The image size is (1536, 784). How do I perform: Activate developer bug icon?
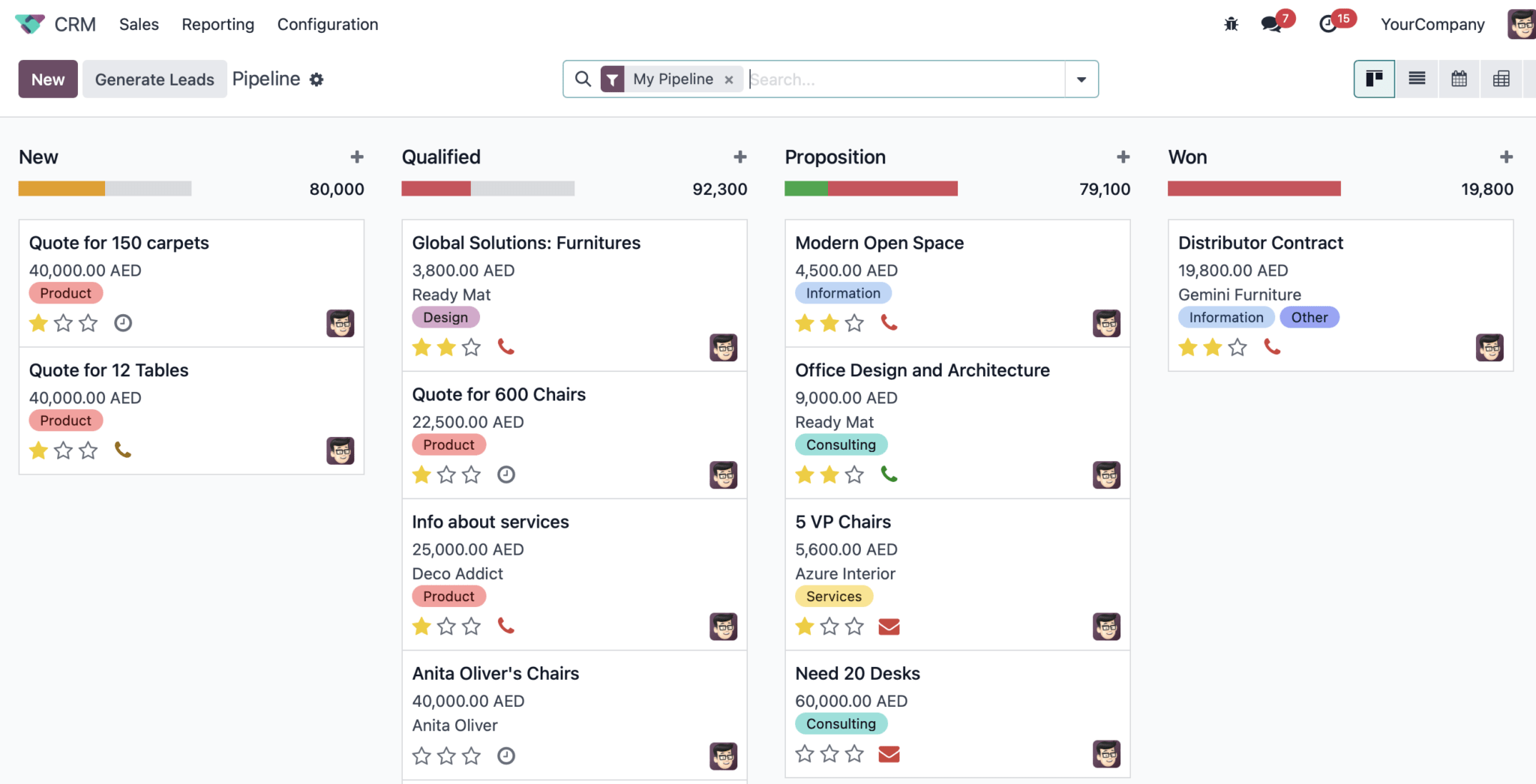1231,23
